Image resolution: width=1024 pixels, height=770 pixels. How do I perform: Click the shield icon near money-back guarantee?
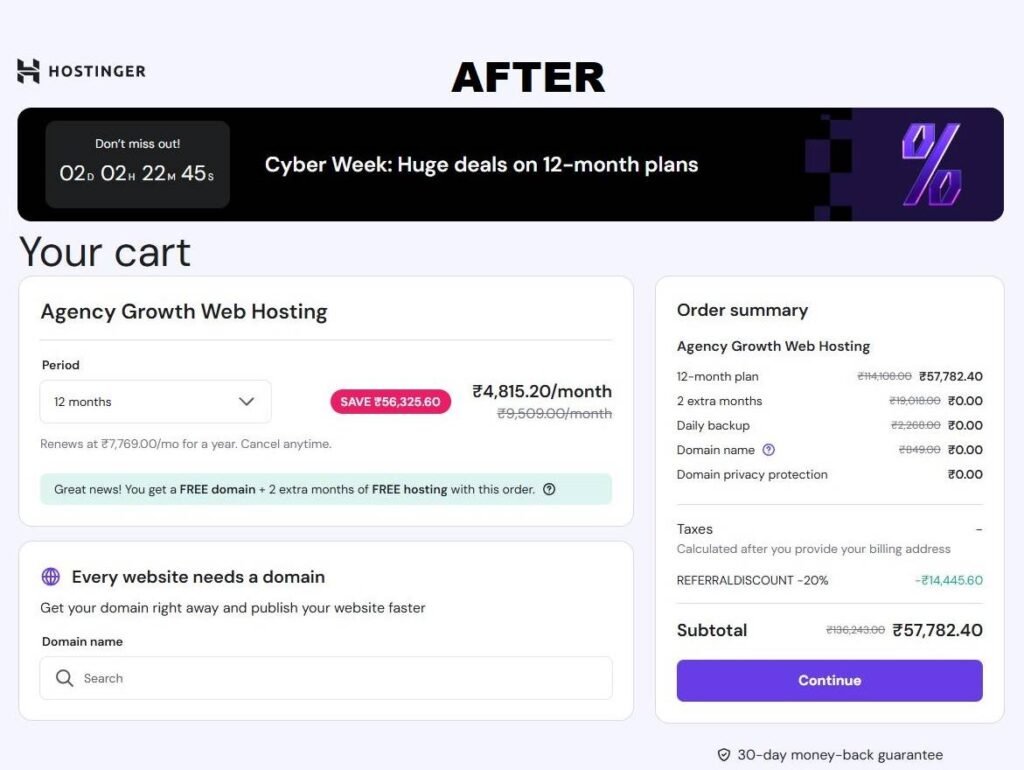(x=724, y=755)
